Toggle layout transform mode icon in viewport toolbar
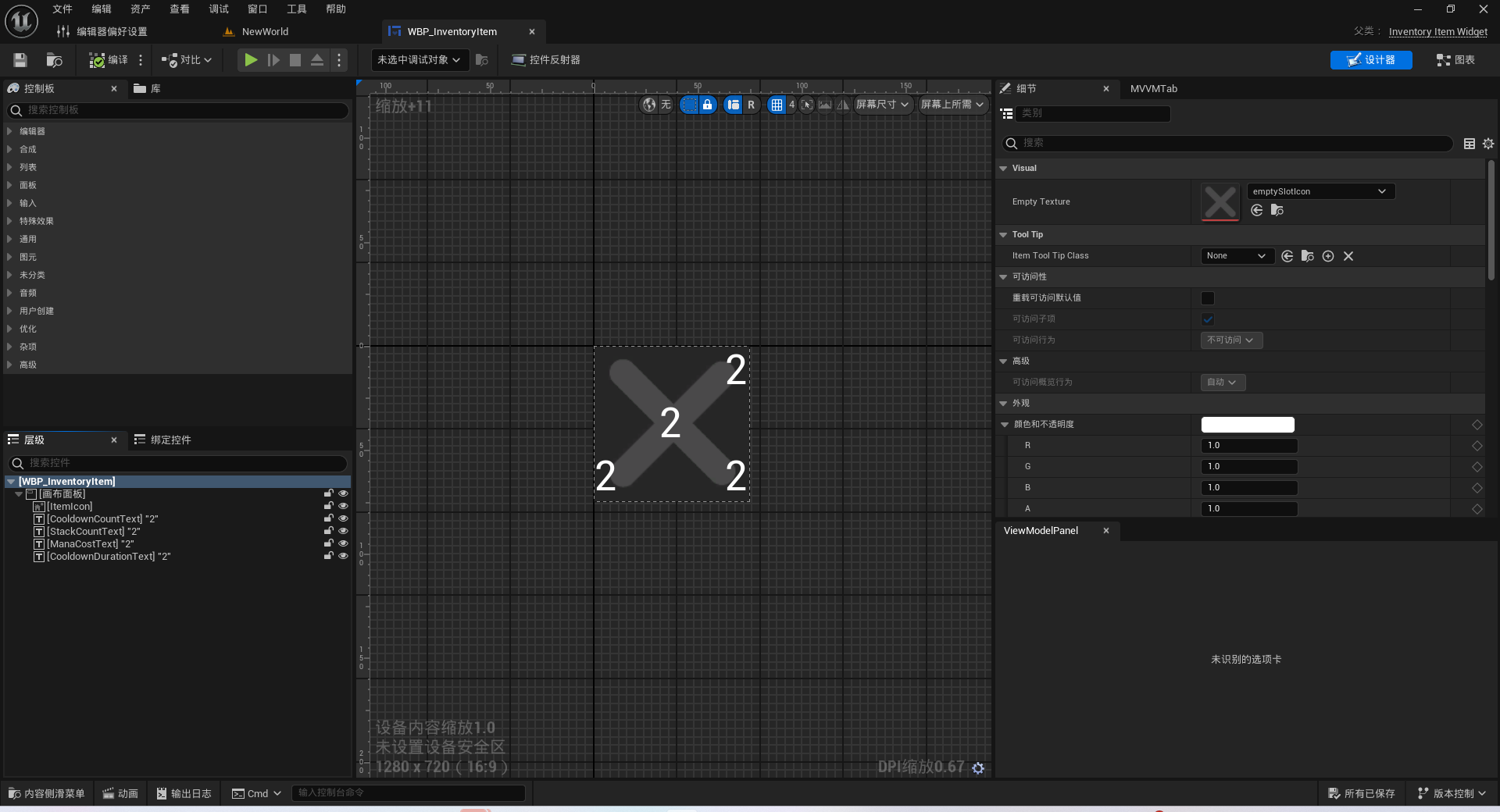The height and width of the screenshot is (812, 1500). [733, 105]
